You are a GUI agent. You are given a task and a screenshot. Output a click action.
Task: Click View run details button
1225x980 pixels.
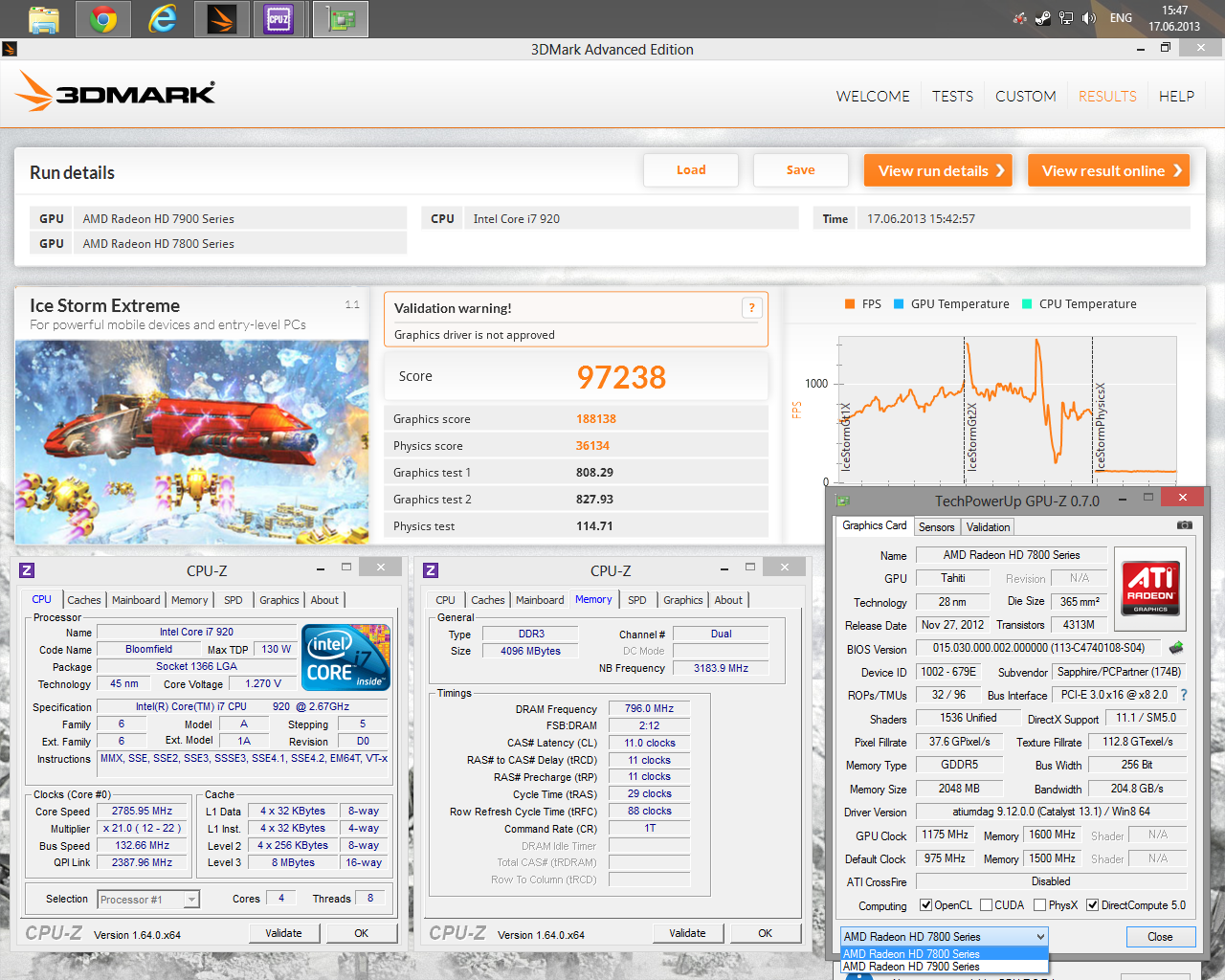(x=938, y=170)
